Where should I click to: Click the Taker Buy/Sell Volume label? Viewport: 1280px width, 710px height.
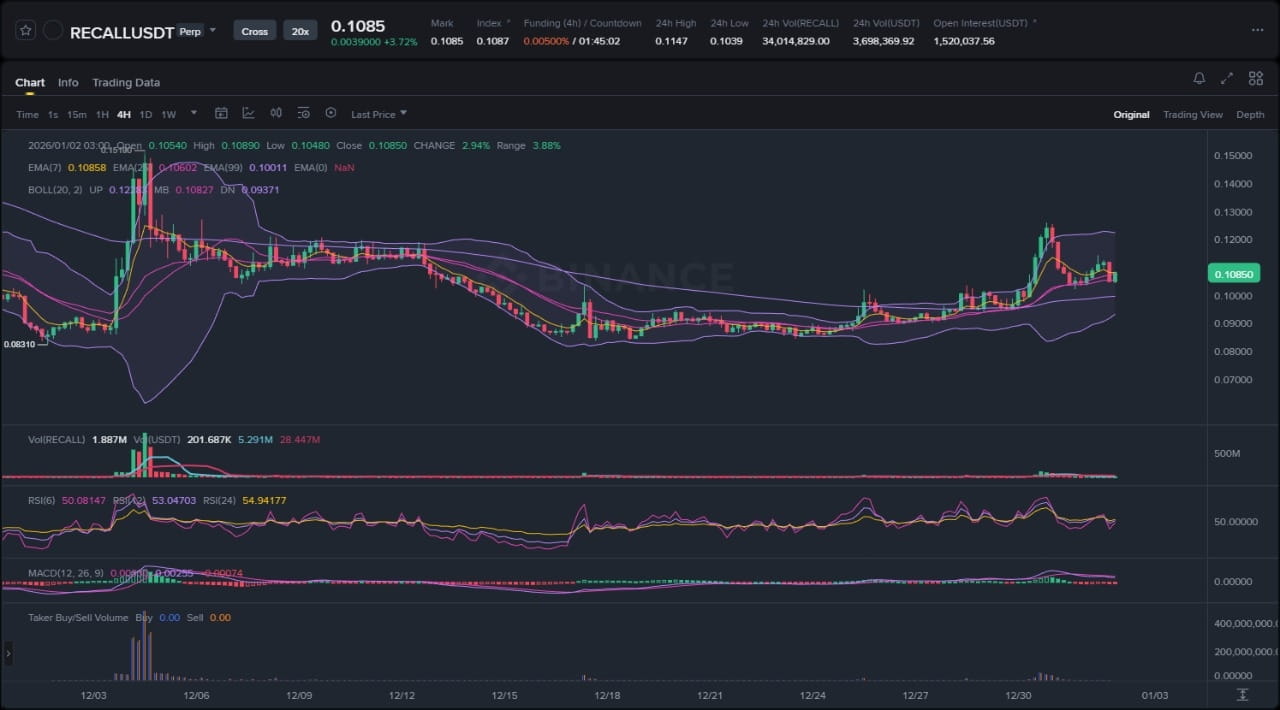pyautogui.click(x=78, y=617)
